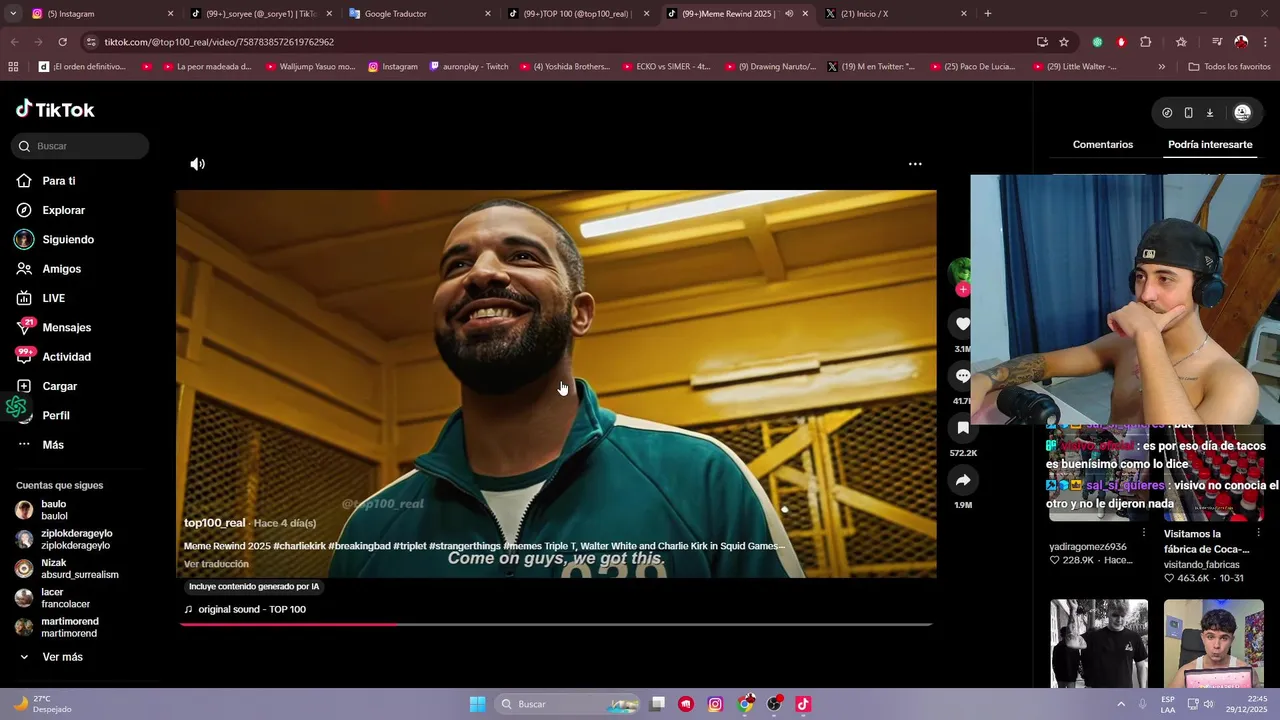
Task: Expand Ver más followed accounts
Action: [x=62, y=657]
